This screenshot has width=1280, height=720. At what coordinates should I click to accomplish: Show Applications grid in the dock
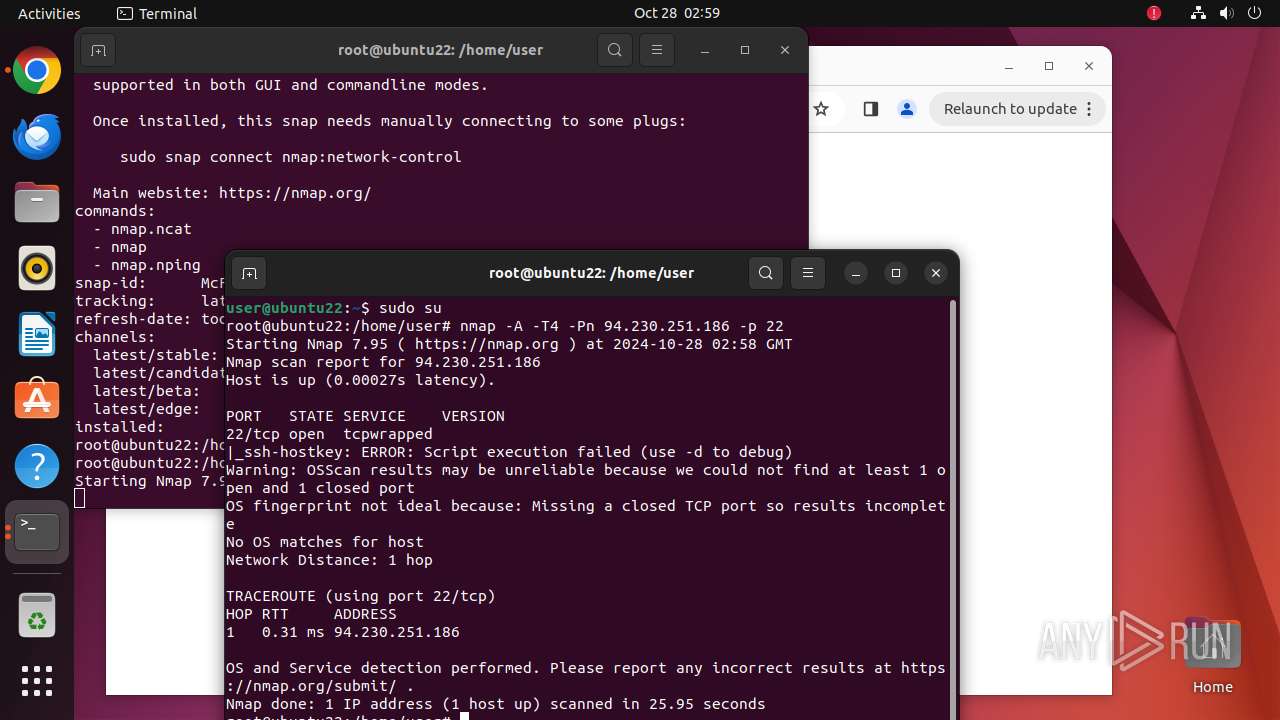[x=37, y=681]
